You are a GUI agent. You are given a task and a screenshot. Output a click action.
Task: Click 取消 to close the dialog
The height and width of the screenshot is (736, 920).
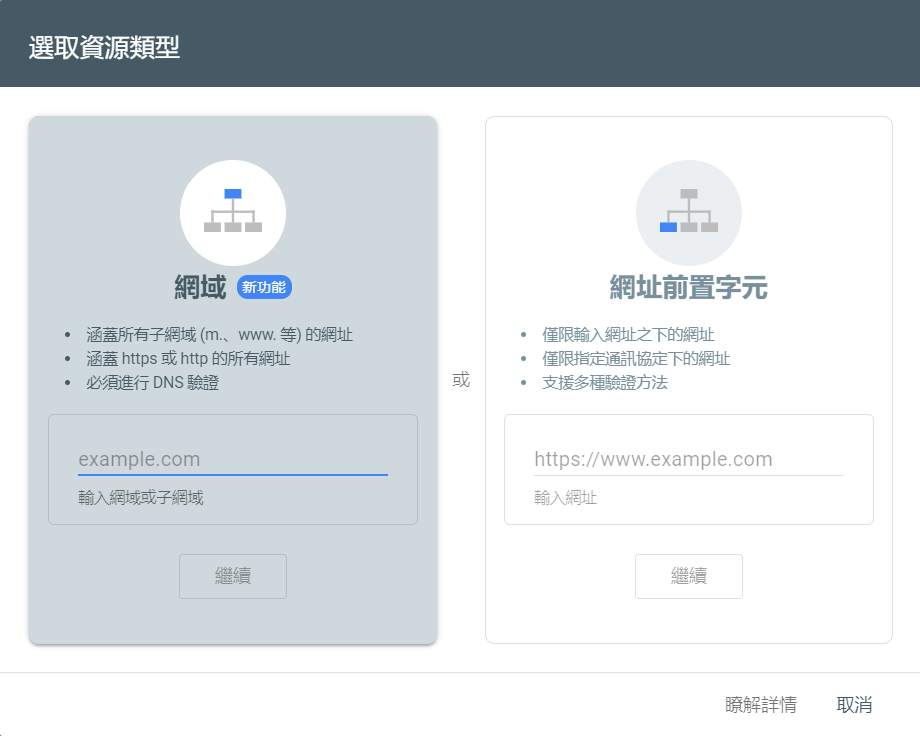pos(854,704)
